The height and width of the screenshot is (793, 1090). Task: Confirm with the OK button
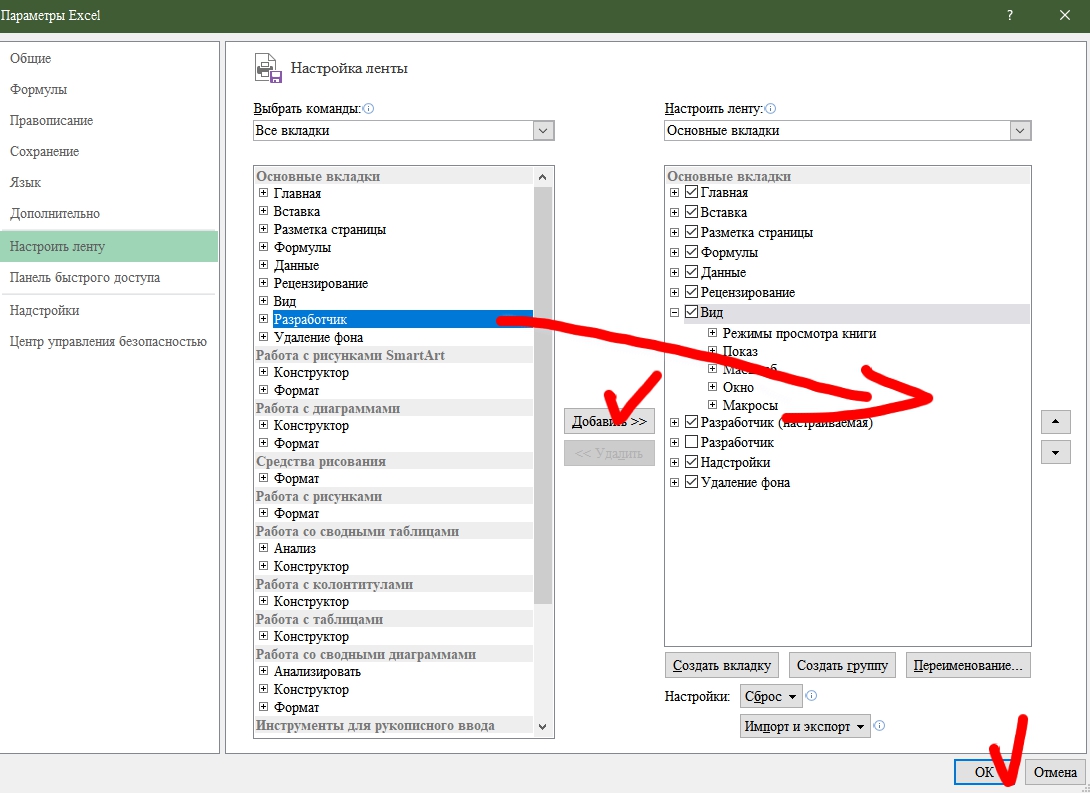click(984, 771)
